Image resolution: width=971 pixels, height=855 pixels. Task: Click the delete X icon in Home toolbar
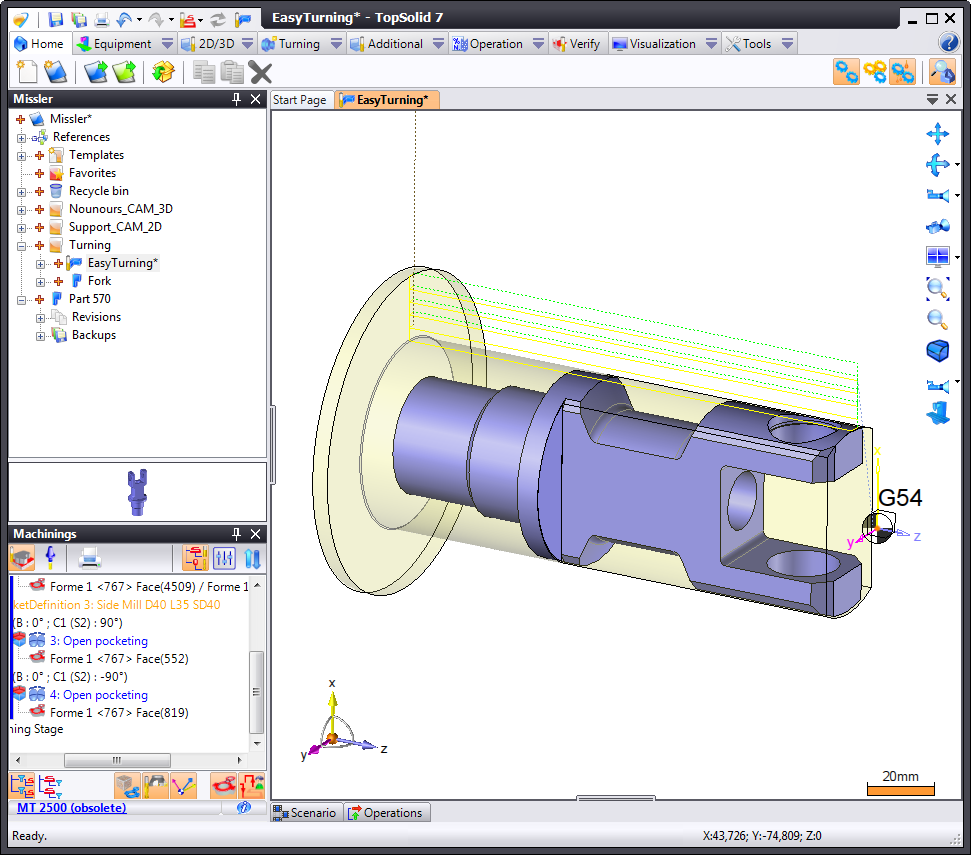(x=261, y=71)
